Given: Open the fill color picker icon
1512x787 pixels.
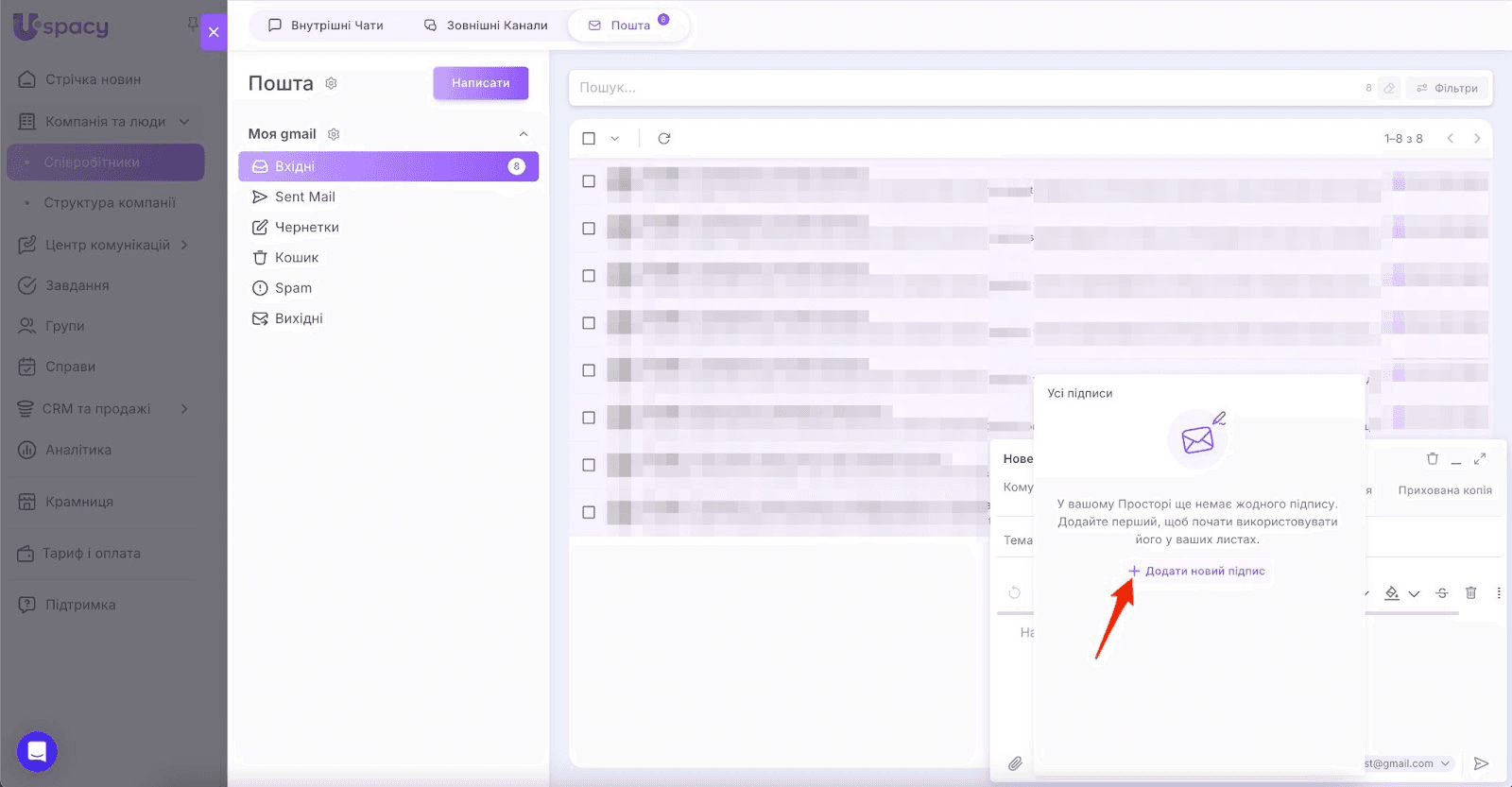Looking at the screenshot, I should 1391,593.
